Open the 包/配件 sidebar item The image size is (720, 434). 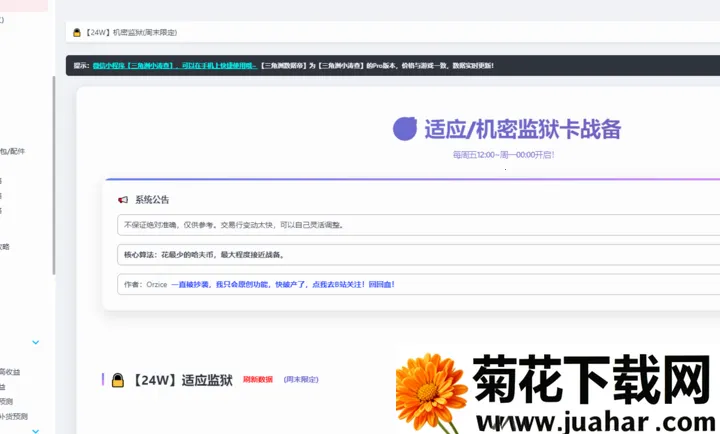point(13,151)
